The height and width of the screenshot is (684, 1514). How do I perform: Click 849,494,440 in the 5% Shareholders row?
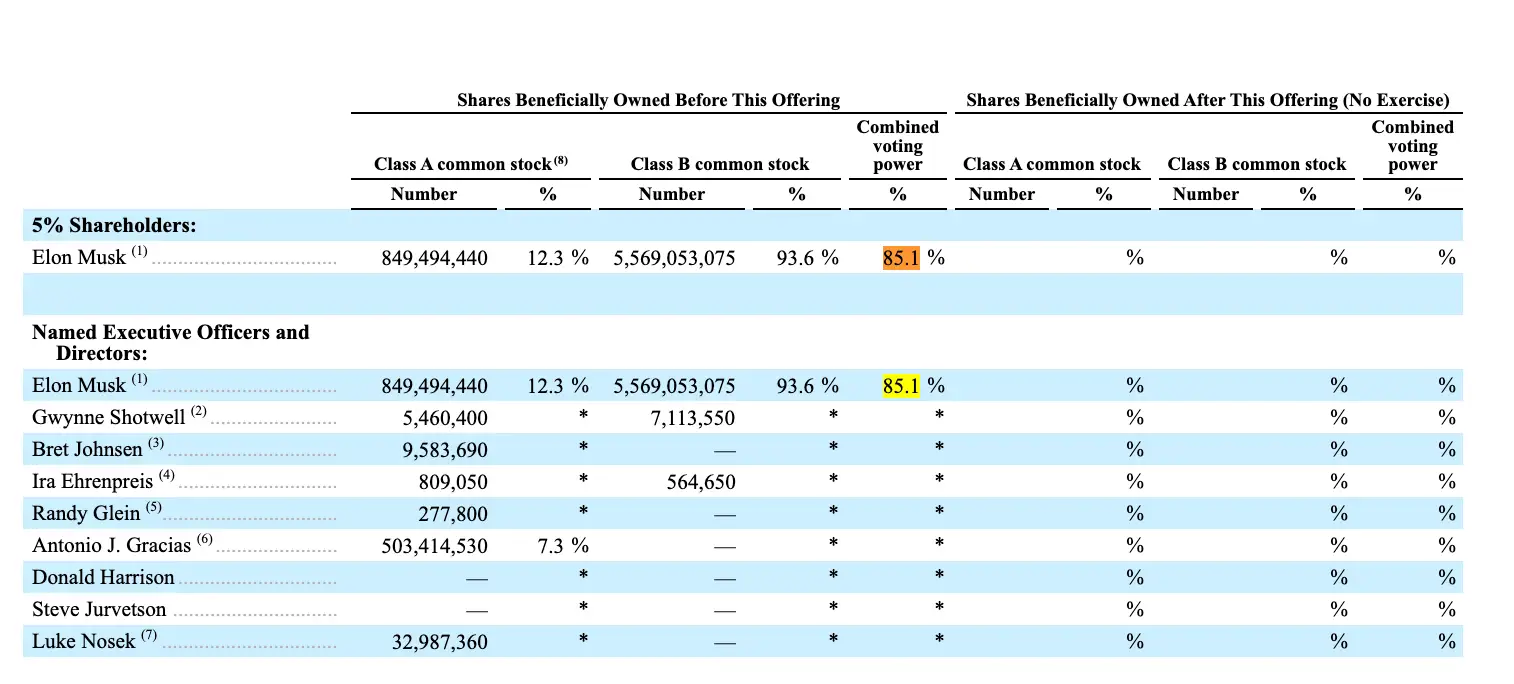435,259
